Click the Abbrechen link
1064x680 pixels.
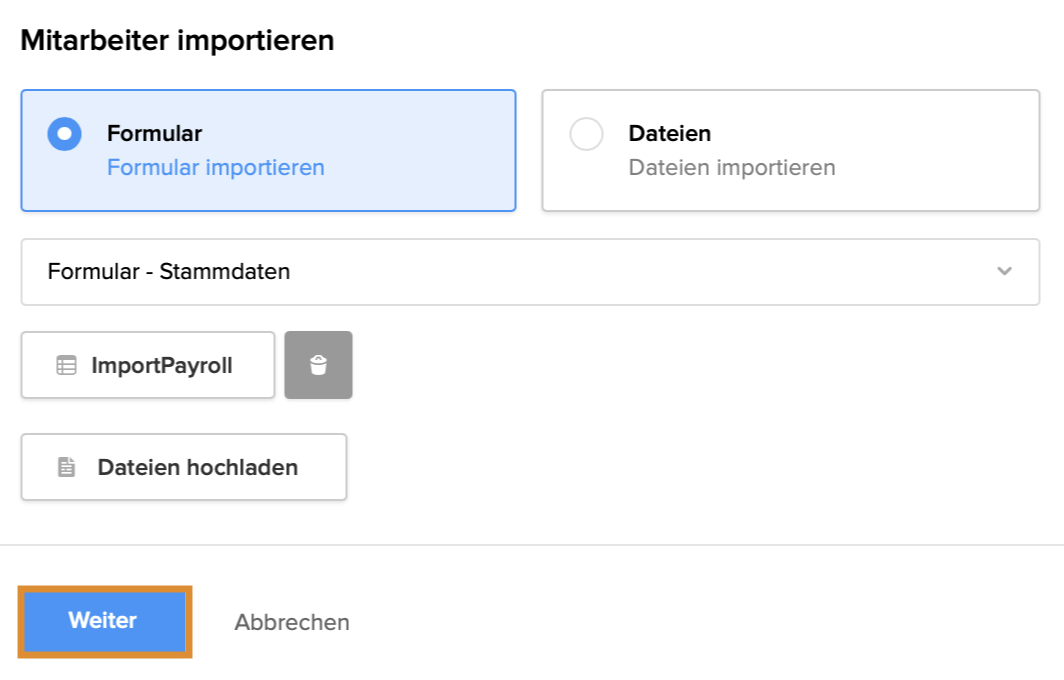tap(292, 622)
